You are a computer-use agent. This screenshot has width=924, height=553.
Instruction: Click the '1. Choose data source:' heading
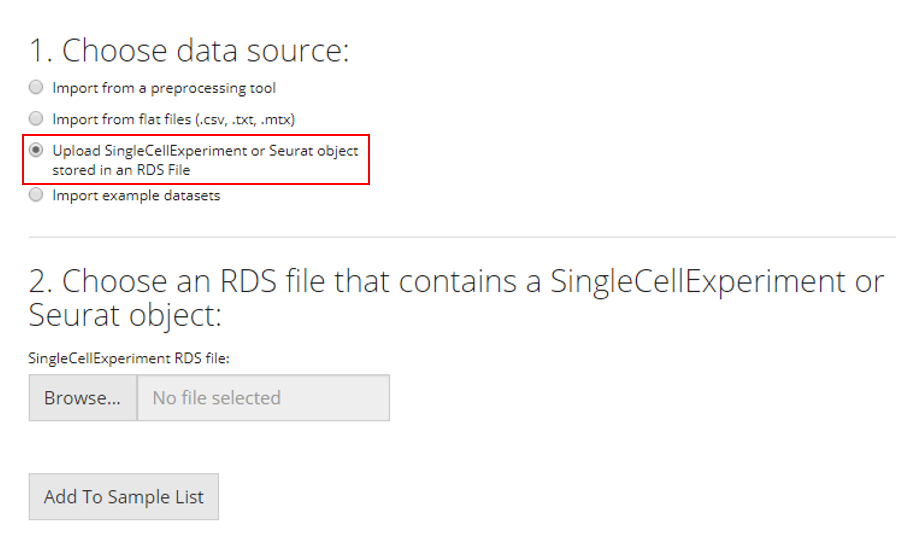189,50
